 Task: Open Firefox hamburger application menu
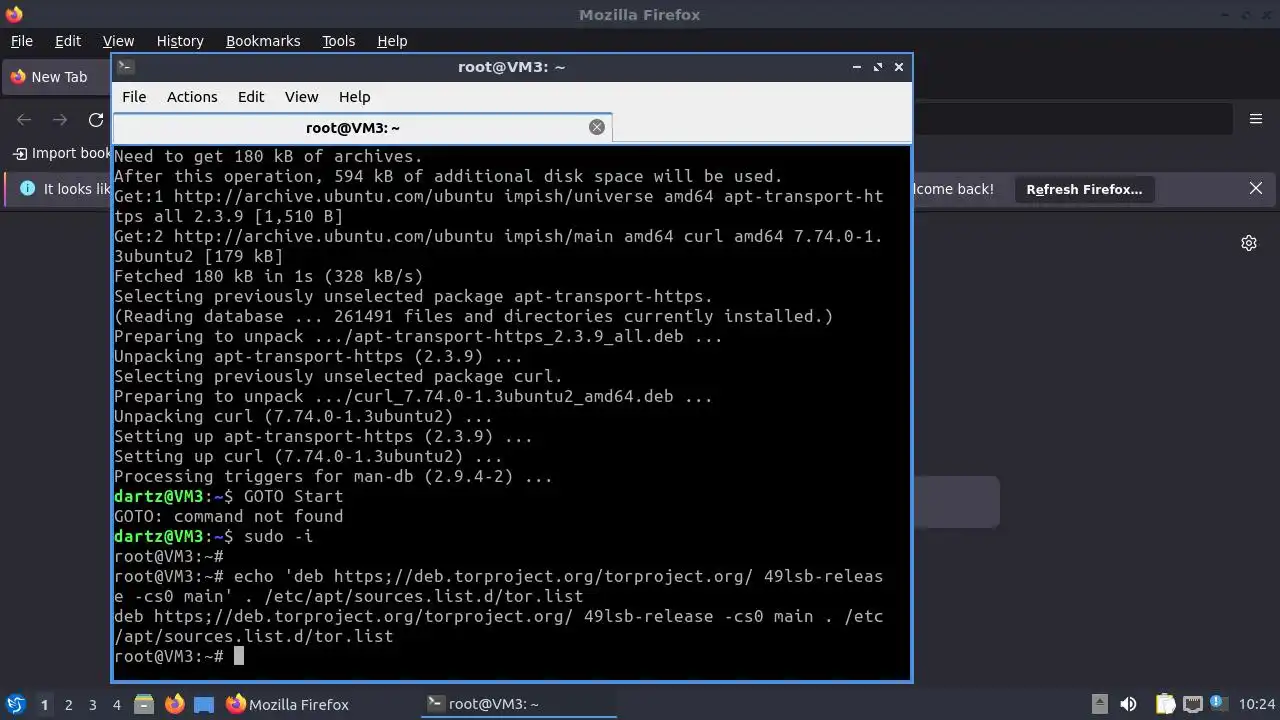(1256, 119)
